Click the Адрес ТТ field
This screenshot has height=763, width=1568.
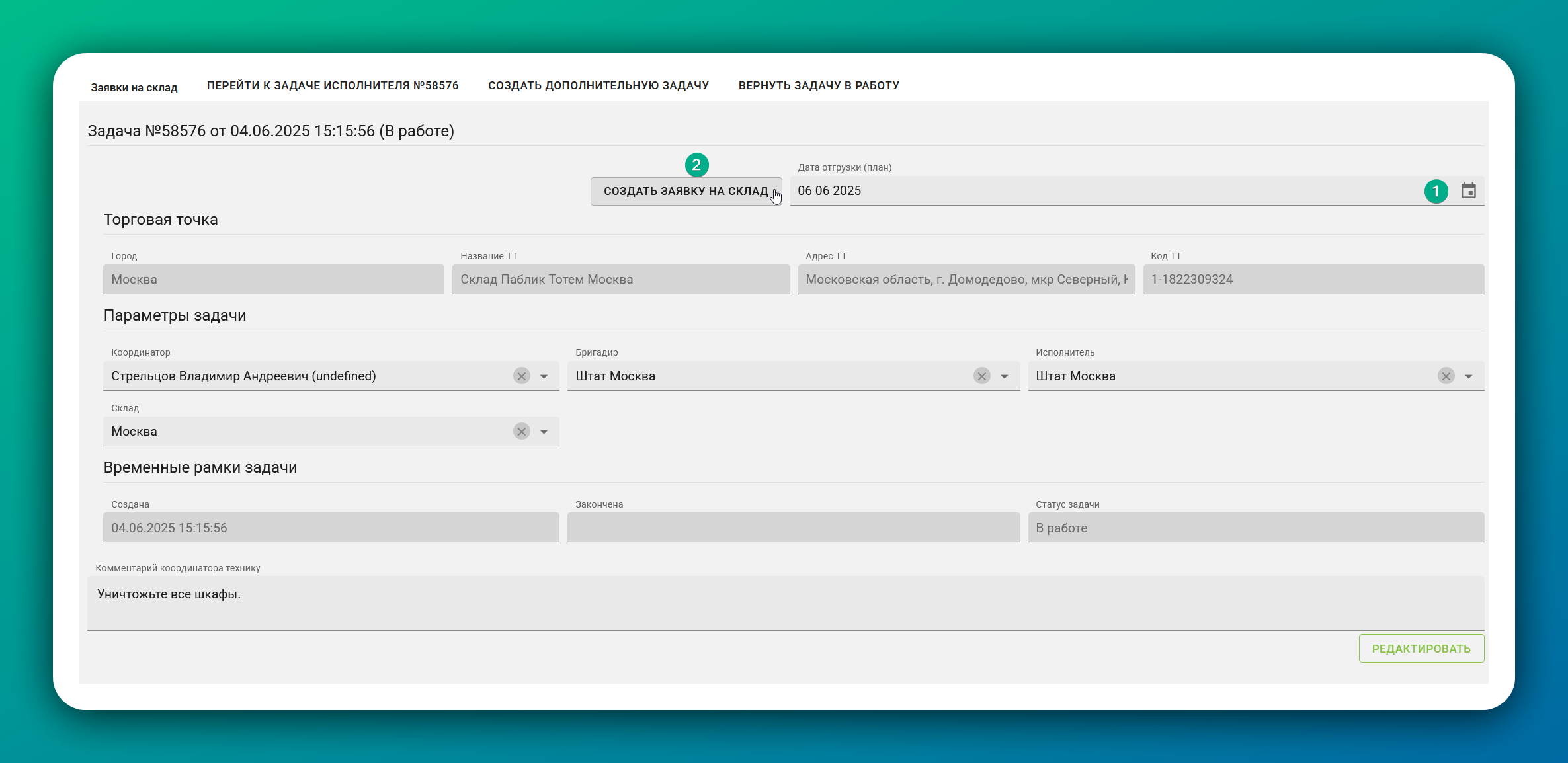point(966,279)
